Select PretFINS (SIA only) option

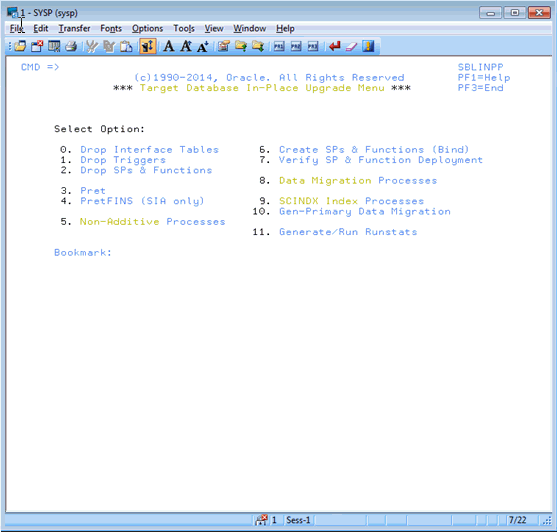point(142,201)
